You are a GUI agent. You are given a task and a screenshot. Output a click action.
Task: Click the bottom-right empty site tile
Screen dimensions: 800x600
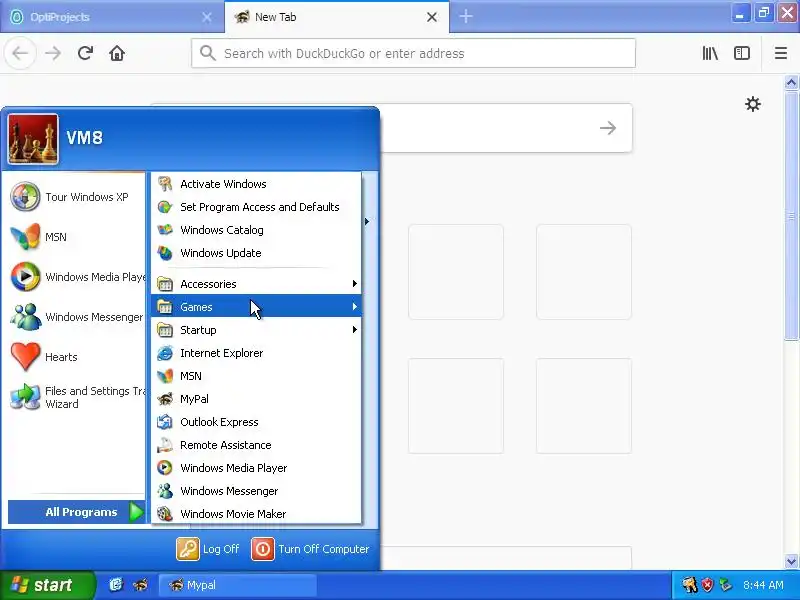point(584,406)
